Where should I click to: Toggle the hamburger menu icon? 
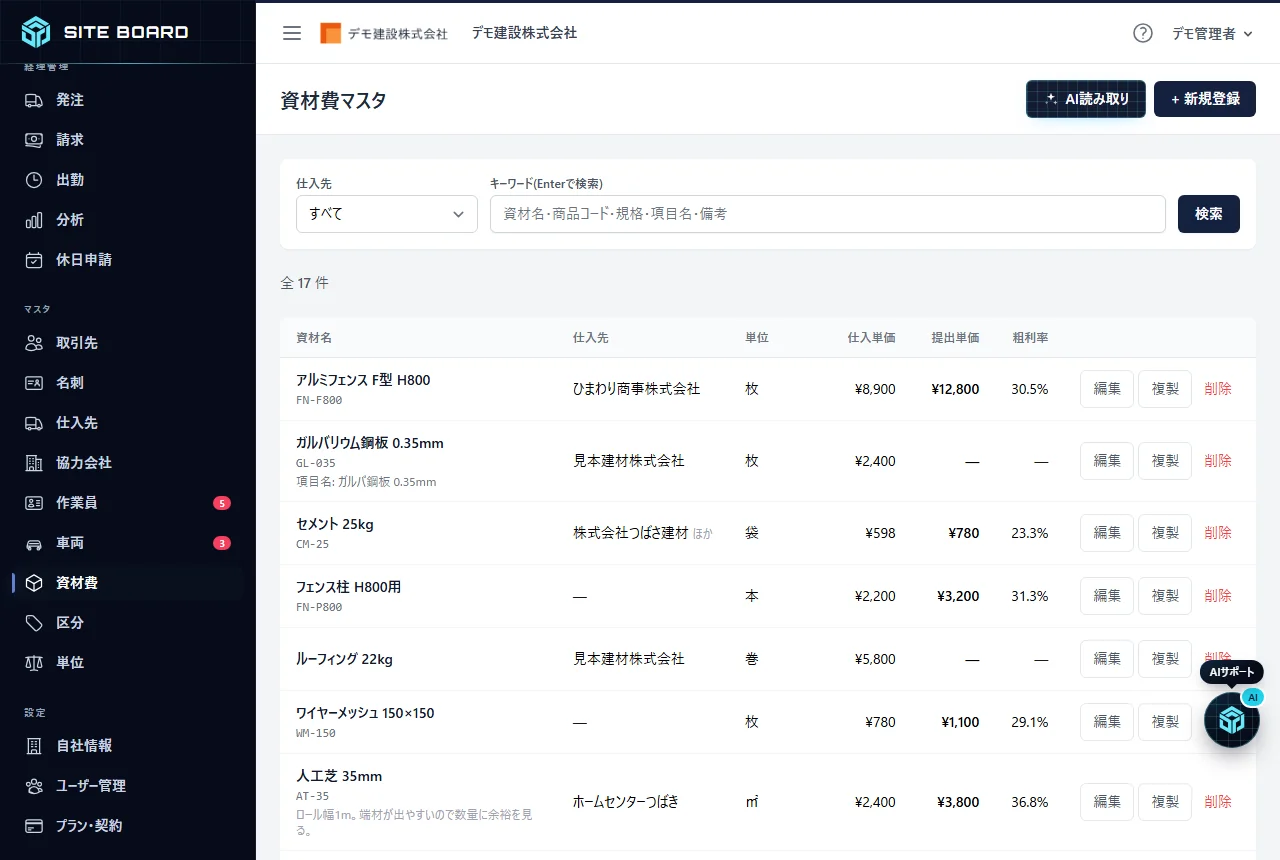[x=292, y=33]
